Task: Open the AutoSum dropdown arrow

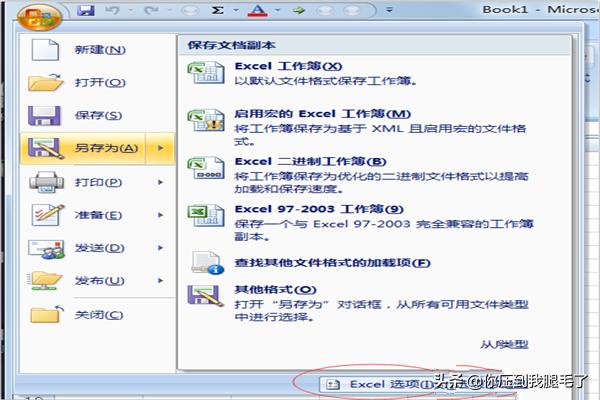Action: 236,10
